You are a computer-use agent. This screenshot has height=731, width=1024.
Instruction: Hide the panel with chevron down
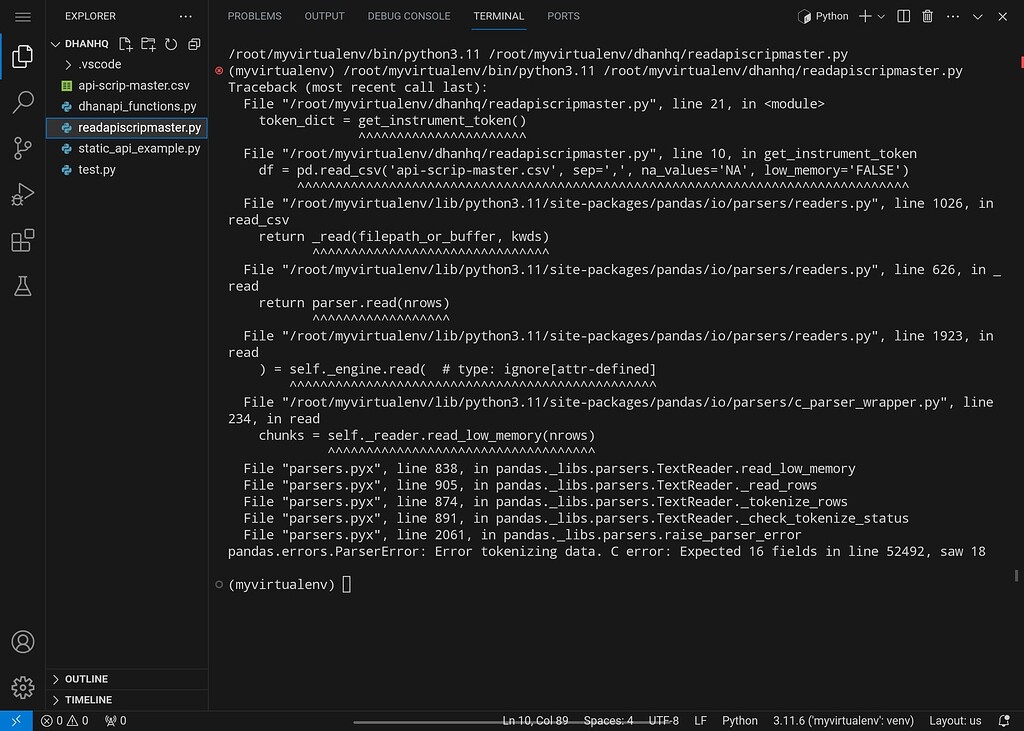click(978, 16)
